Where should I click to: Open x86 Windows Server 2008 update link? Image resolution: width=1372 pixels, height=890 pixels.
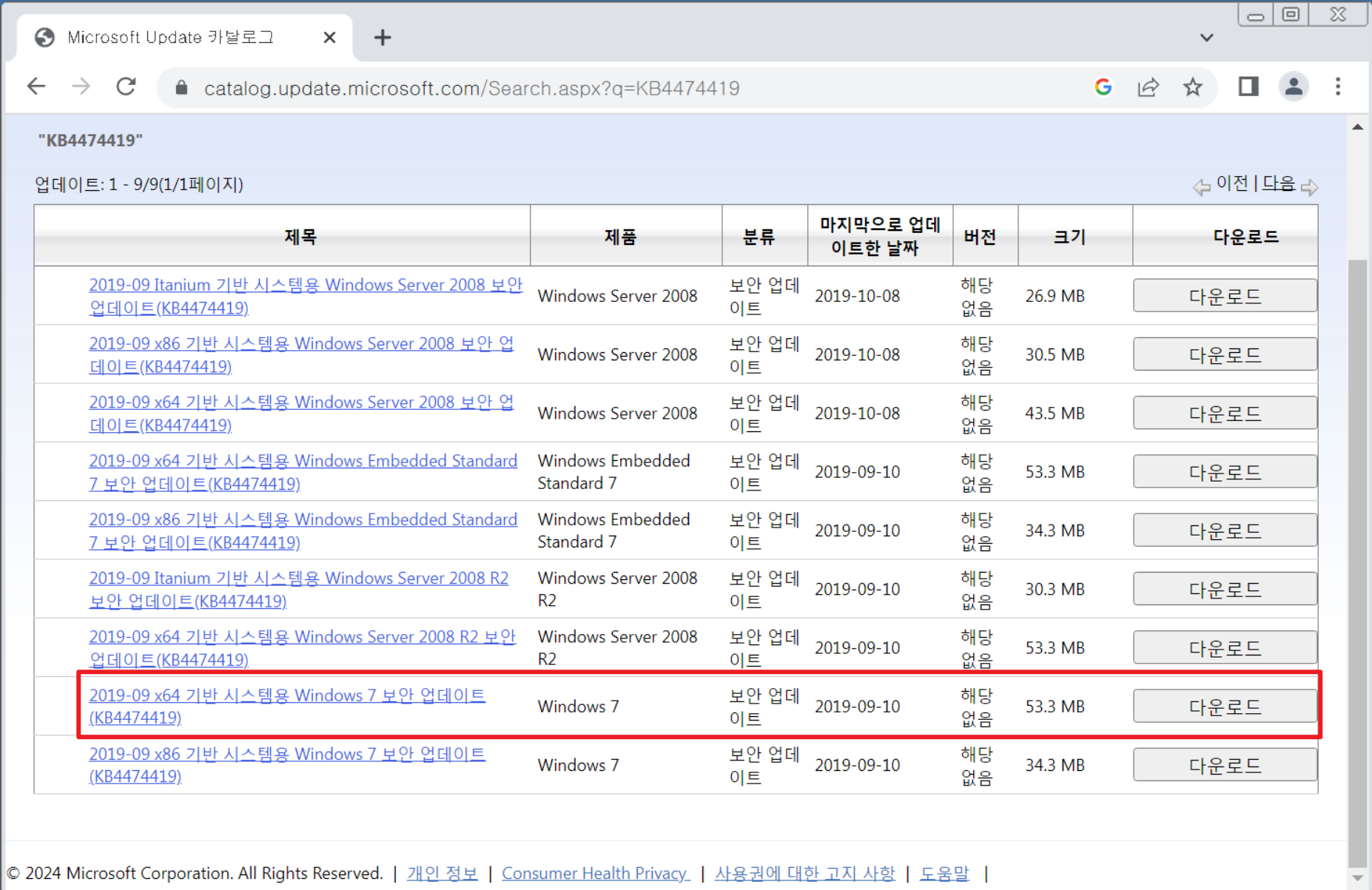coord(301,354)
